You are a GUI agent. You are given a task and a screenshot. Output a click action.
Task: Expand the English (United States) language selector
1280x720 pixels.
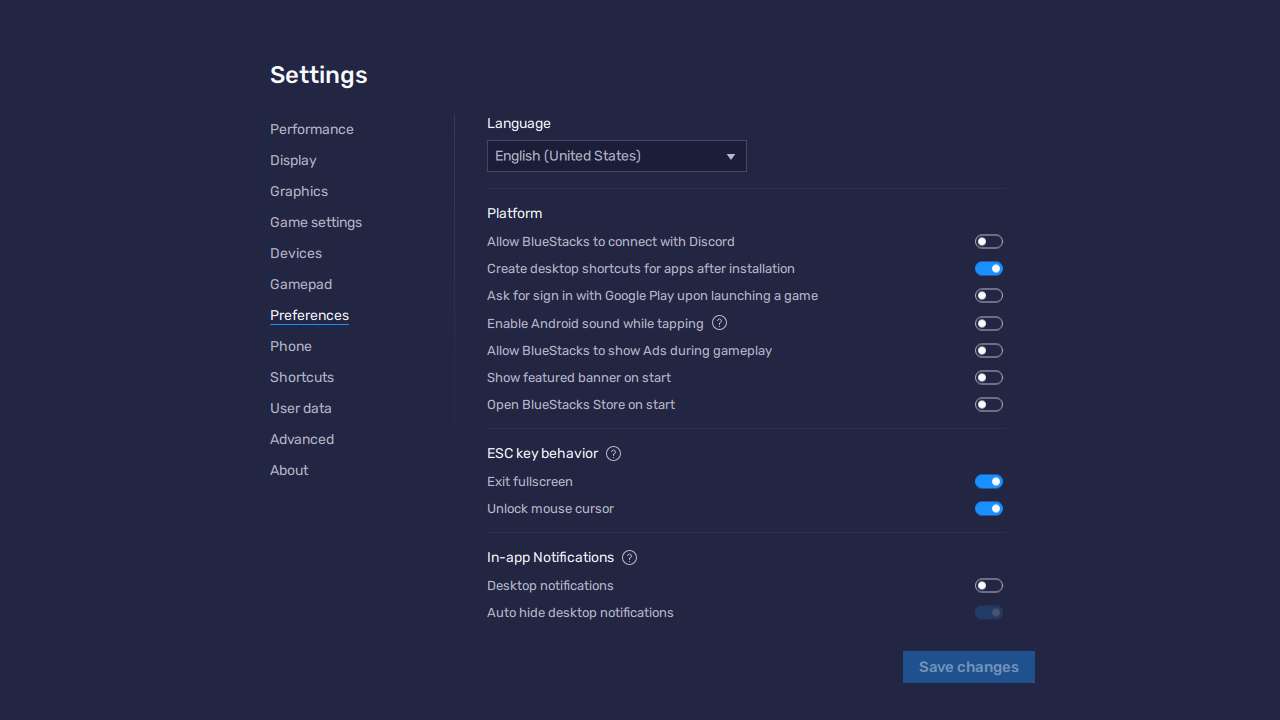coord(616,156)
